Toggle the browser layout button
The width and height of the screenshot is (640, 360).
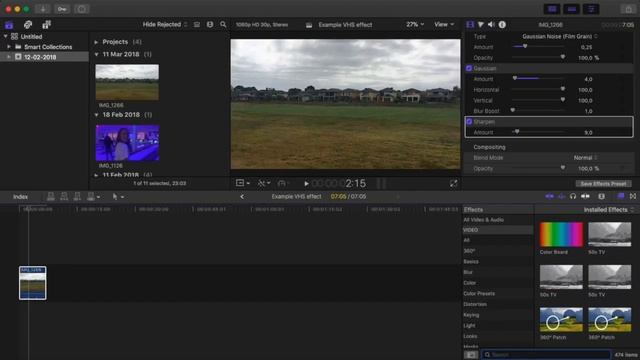pos(552,9)
